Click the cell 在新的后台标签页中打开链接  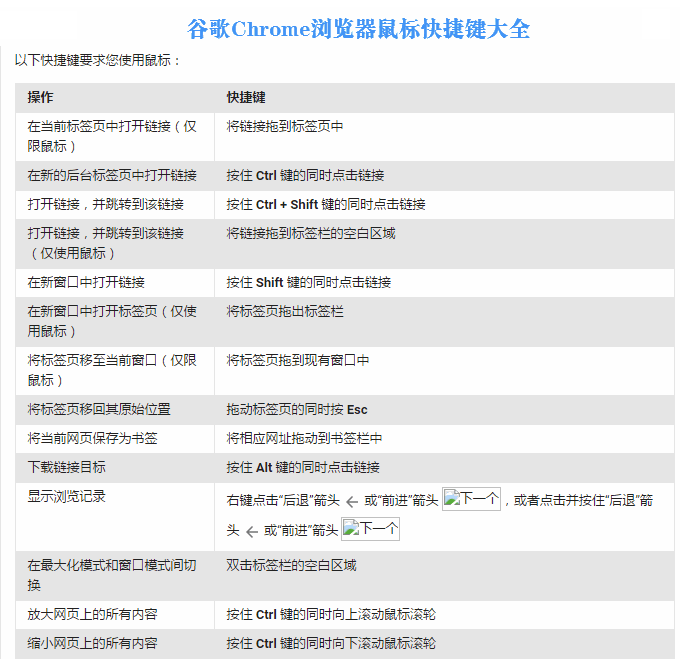point(115,175)
